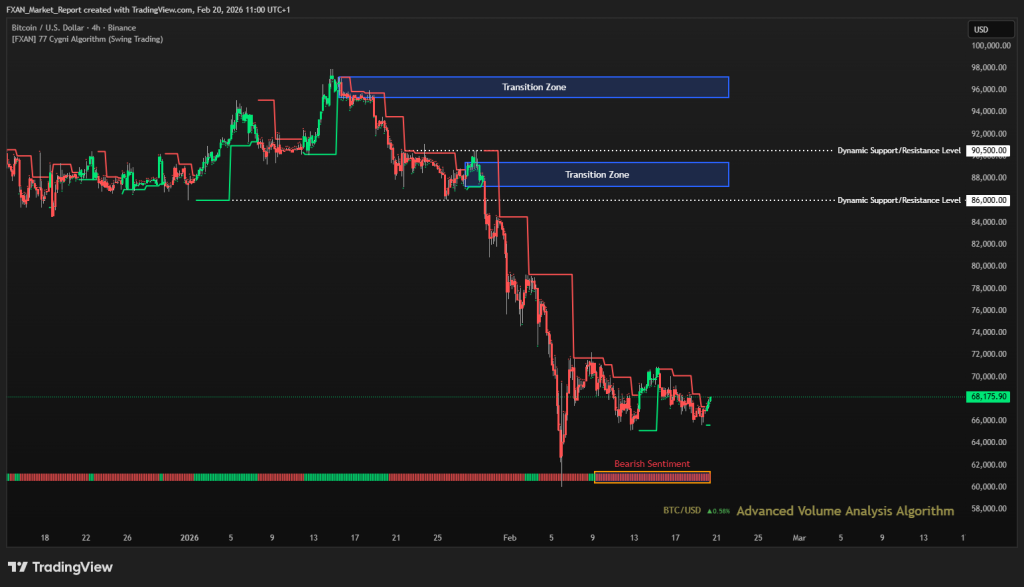
Task: Select the orange-bordered Bearish Sentiment box
Action: coord(652,478)
